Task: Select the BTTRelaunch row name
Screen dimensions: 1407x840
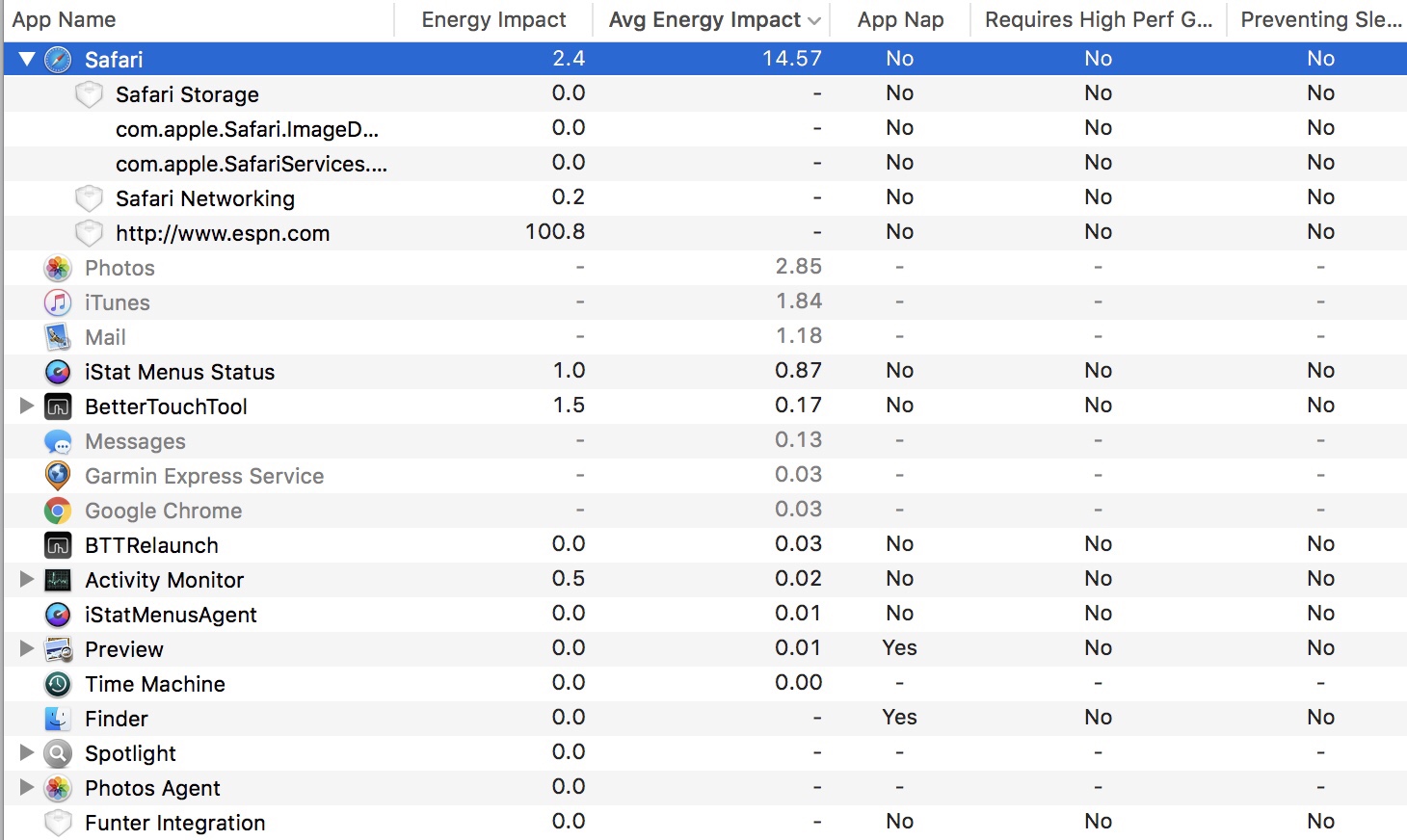Action: tap(151, 545)
